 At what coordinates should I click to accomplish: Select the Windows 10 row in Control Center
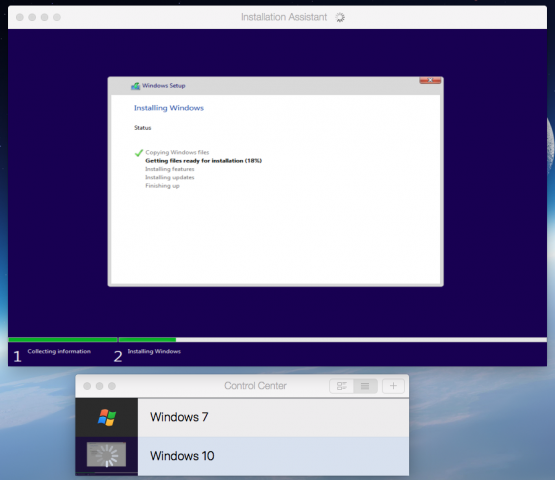(x=242, y=456)
